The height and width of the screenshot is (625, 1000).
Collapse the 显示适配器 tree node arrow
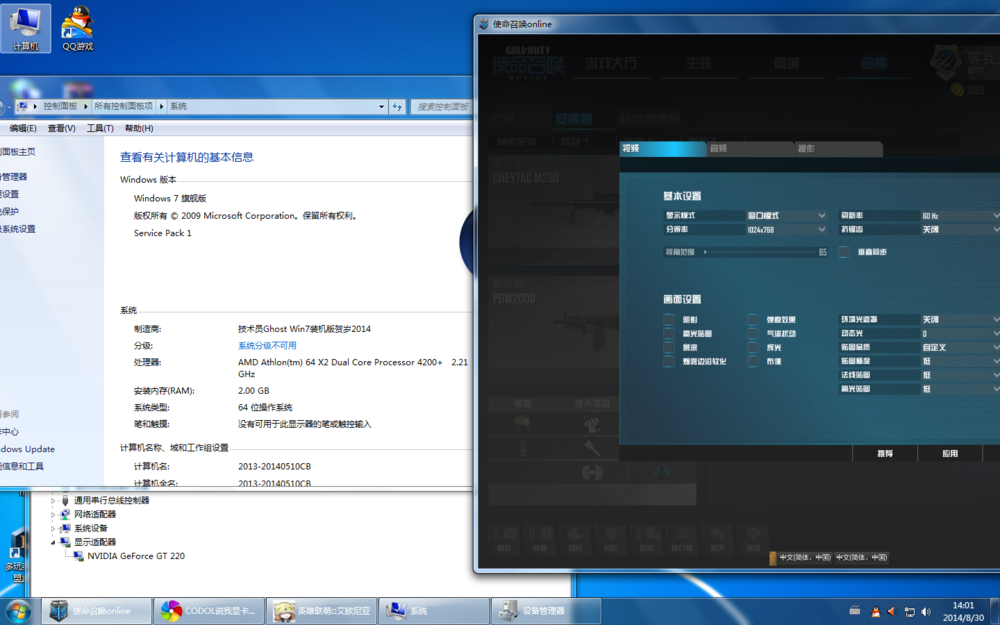[x=53, y=543]
